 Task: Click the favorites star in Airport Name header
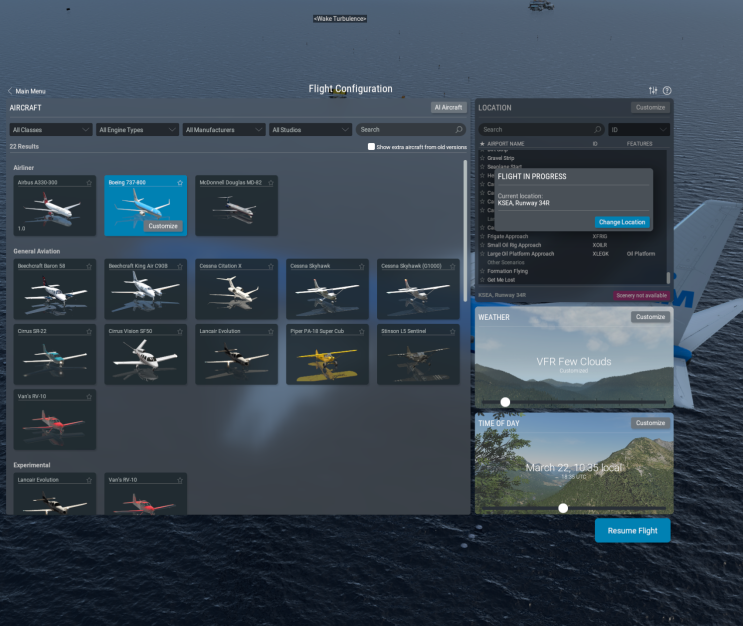point(482,144)
